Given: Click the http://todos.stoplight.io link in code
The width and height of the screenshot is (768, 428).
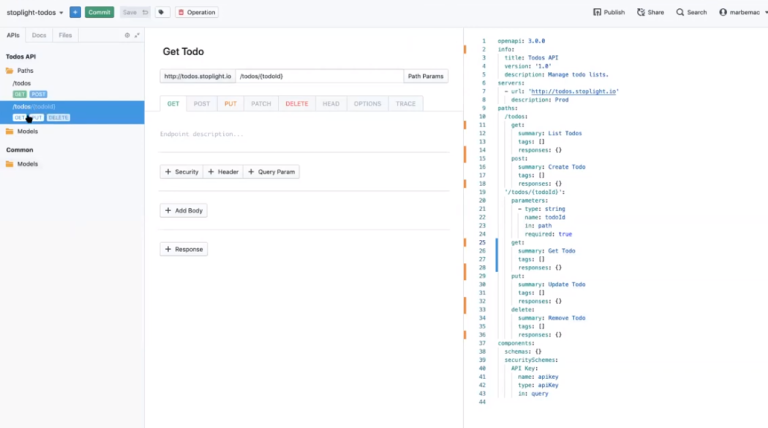Looking at the screenshot, I should tap(574, 92).
